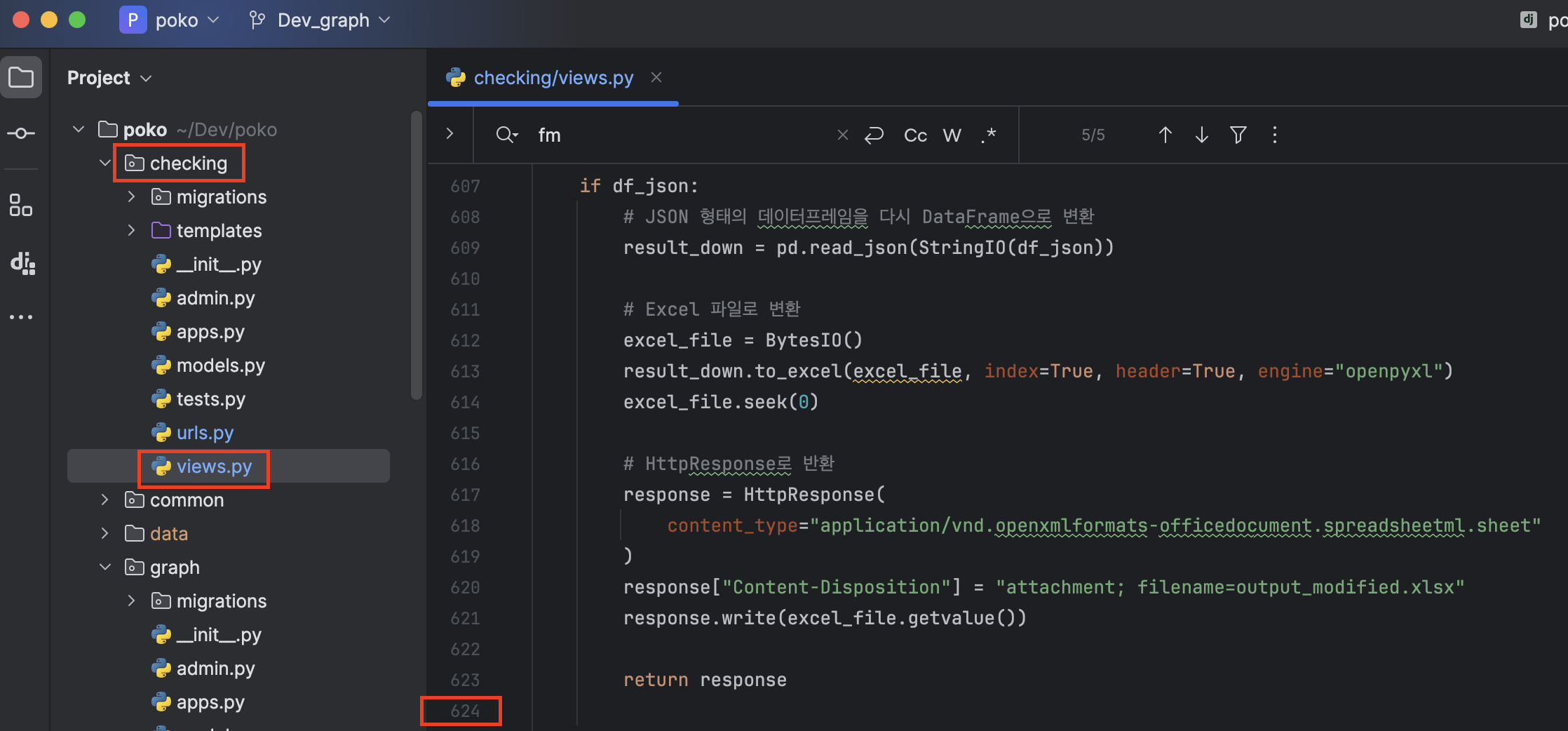
Task: Click the '# Excel' comment on line 611
Action: [712, 309]
